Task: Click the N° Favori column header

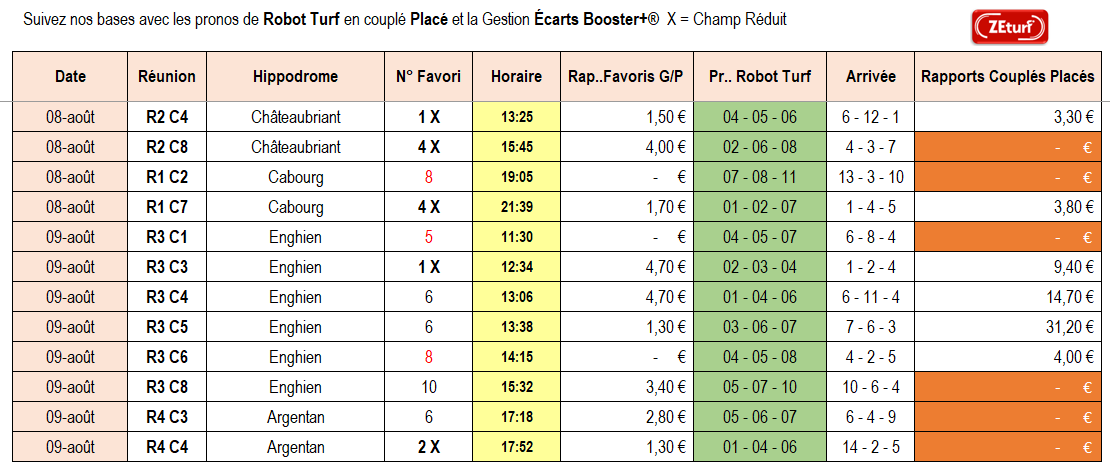Action: [428, 76]
